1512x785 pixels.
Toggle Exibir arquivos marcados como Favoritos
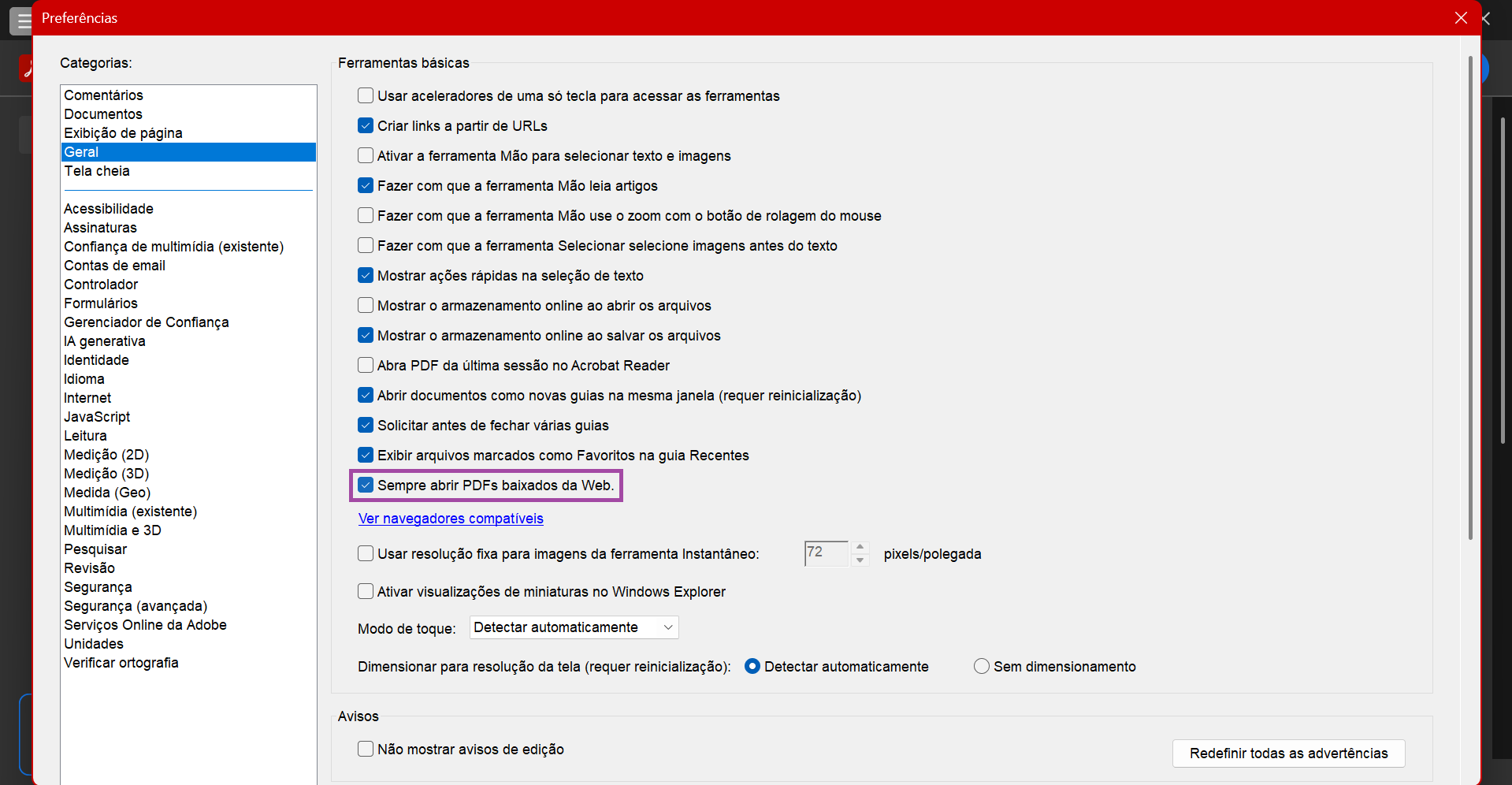pyautogui.click(x=366, y=455)
